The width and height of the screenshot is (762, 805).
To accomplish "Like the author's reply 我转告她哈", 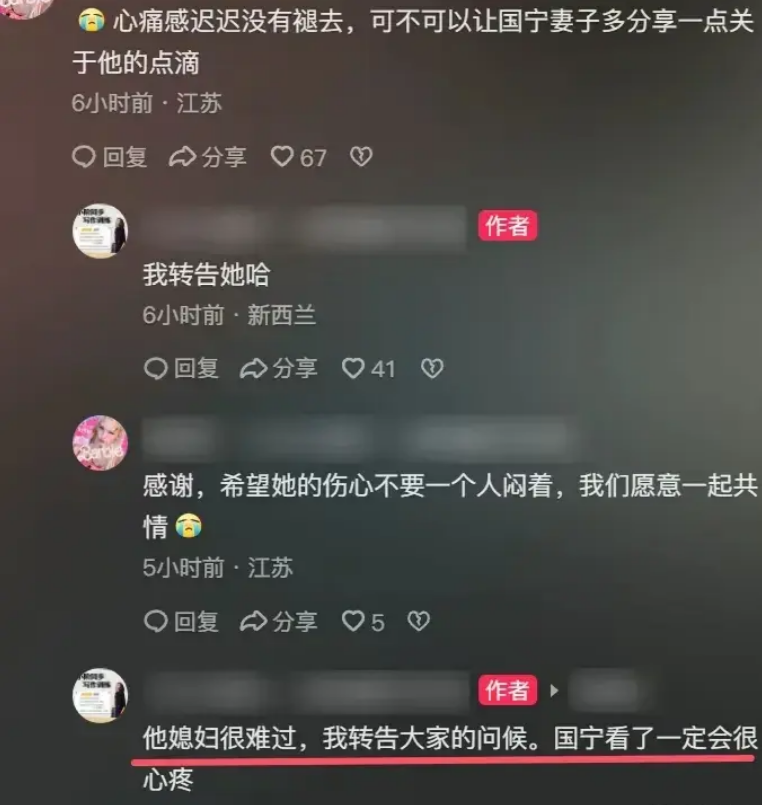I will 369,368.
